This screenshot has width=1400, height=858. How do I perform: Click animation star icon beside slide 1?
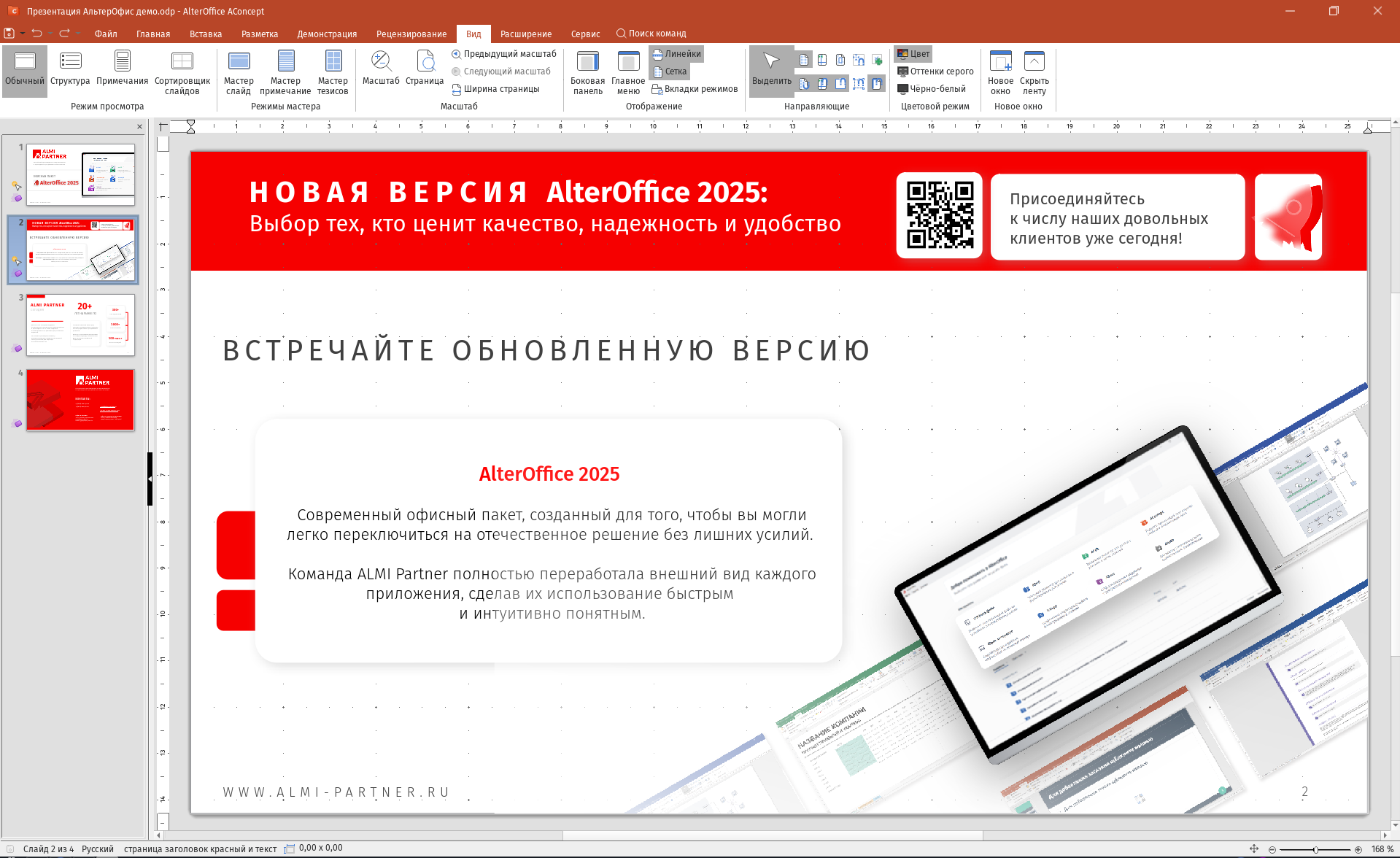[16, 186]
